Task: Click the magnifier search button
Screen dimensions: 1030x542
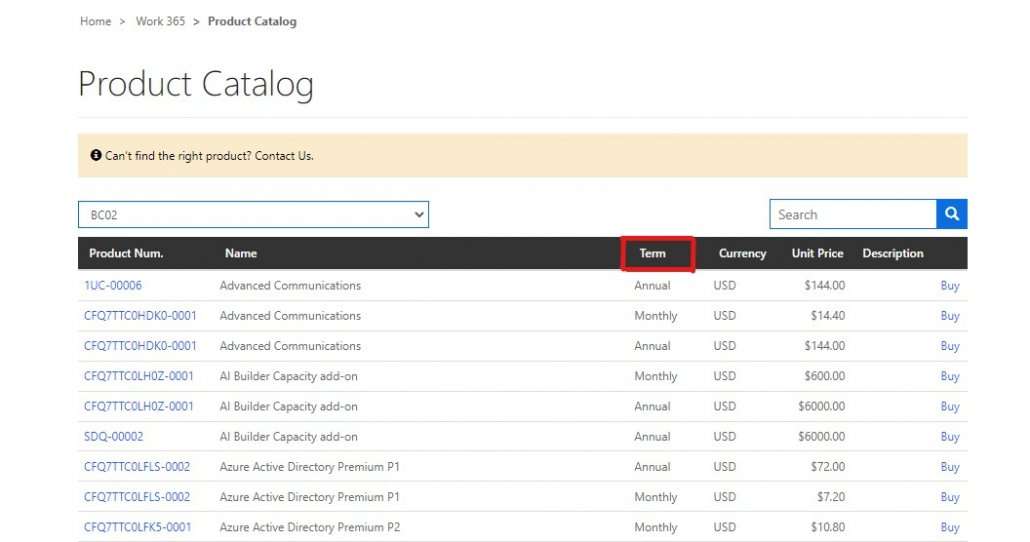Action: [x=952, y=214]
